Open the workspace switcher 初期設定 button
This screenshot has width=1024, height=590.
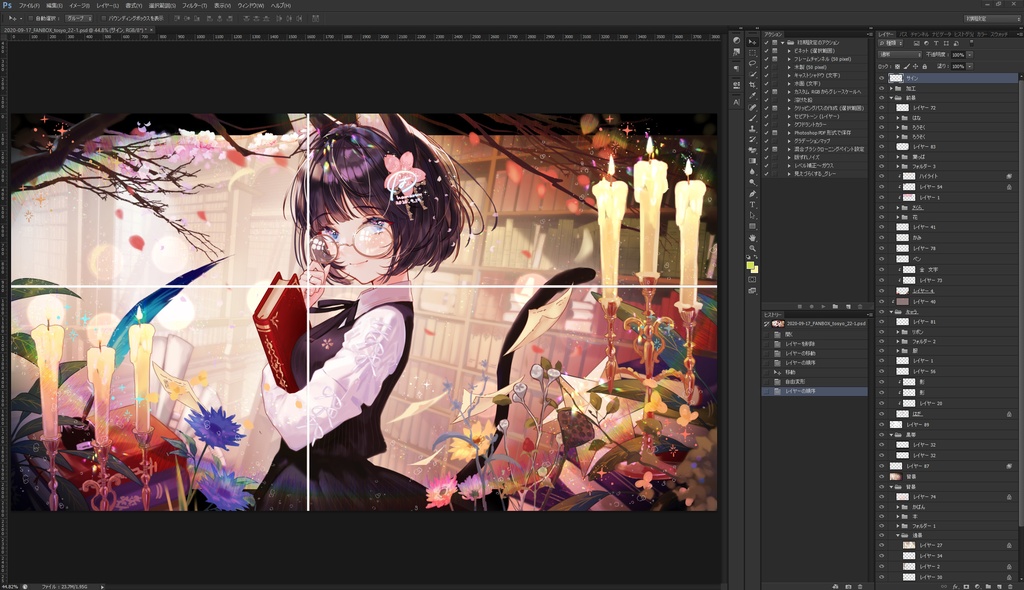coord(991,18)
